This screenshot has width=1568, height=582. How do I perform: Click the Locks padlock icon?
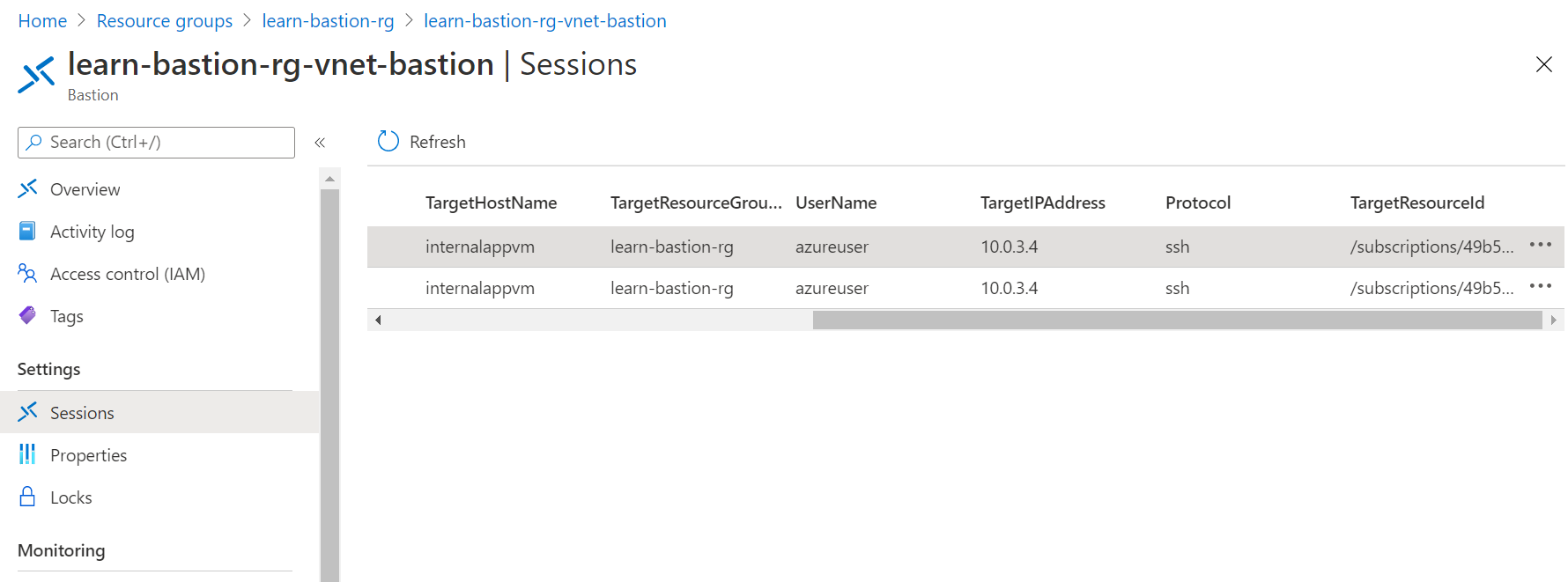pyautogui.click(x=28, y=496)
